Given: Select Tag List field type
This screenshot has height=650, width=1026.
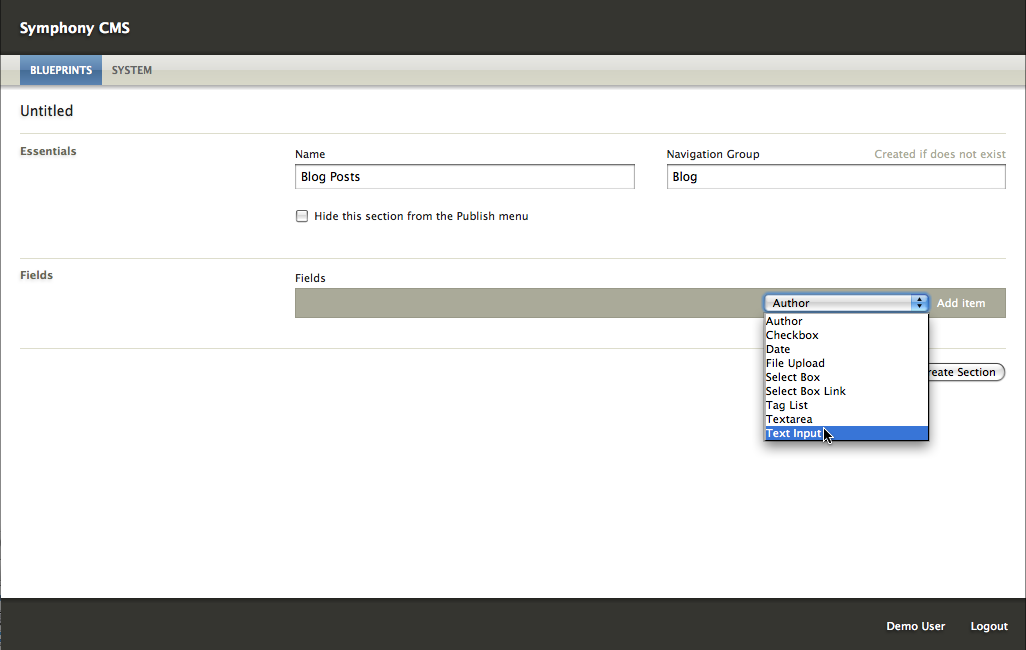Looking at the screenshot, I should pos(787,405).
